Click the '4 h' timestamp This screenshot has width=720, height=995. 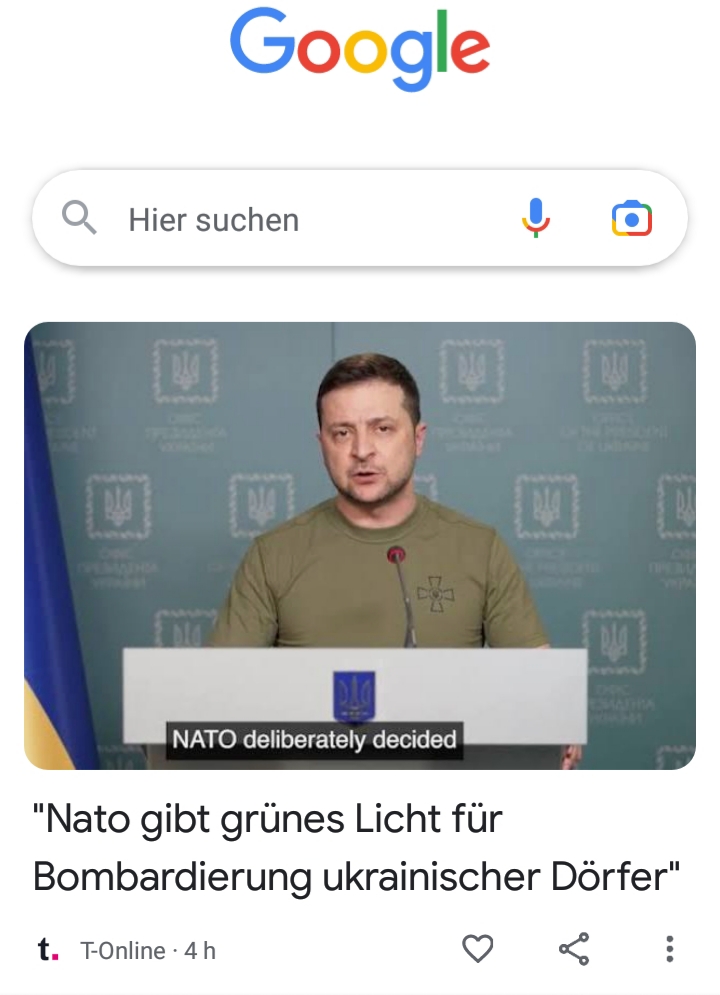click(x=200, y=951)
